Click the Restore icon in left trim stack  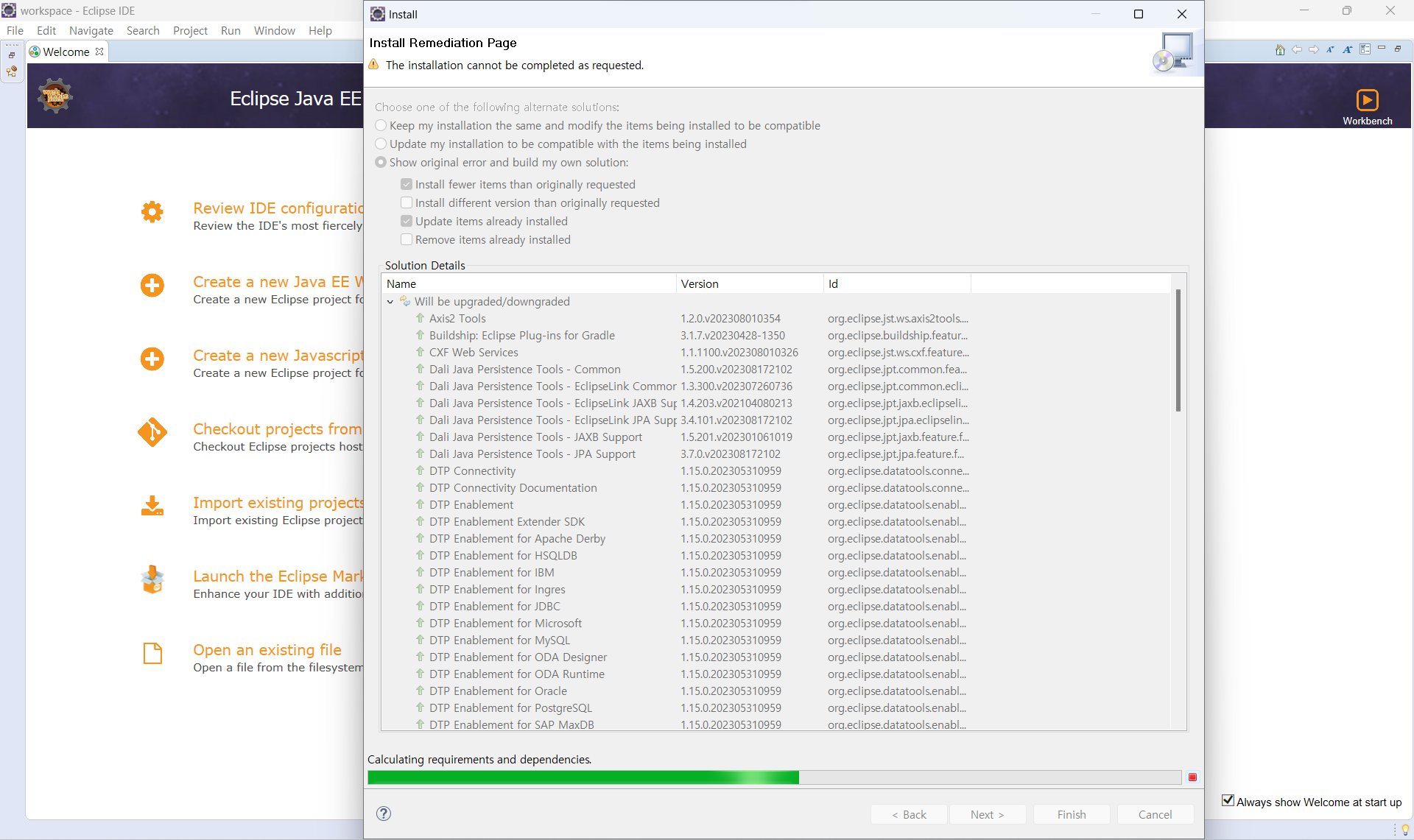(12, 55)
